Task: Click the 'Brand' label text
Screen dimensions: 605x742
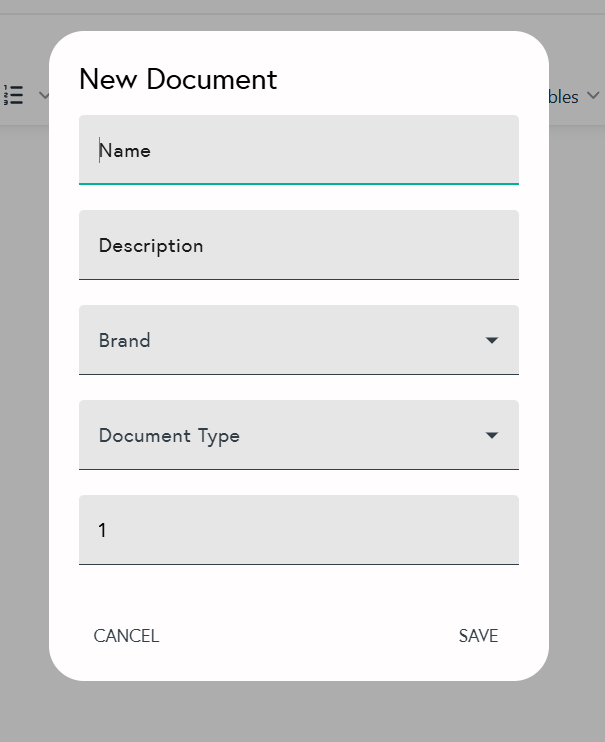Action: pos(125,341)
